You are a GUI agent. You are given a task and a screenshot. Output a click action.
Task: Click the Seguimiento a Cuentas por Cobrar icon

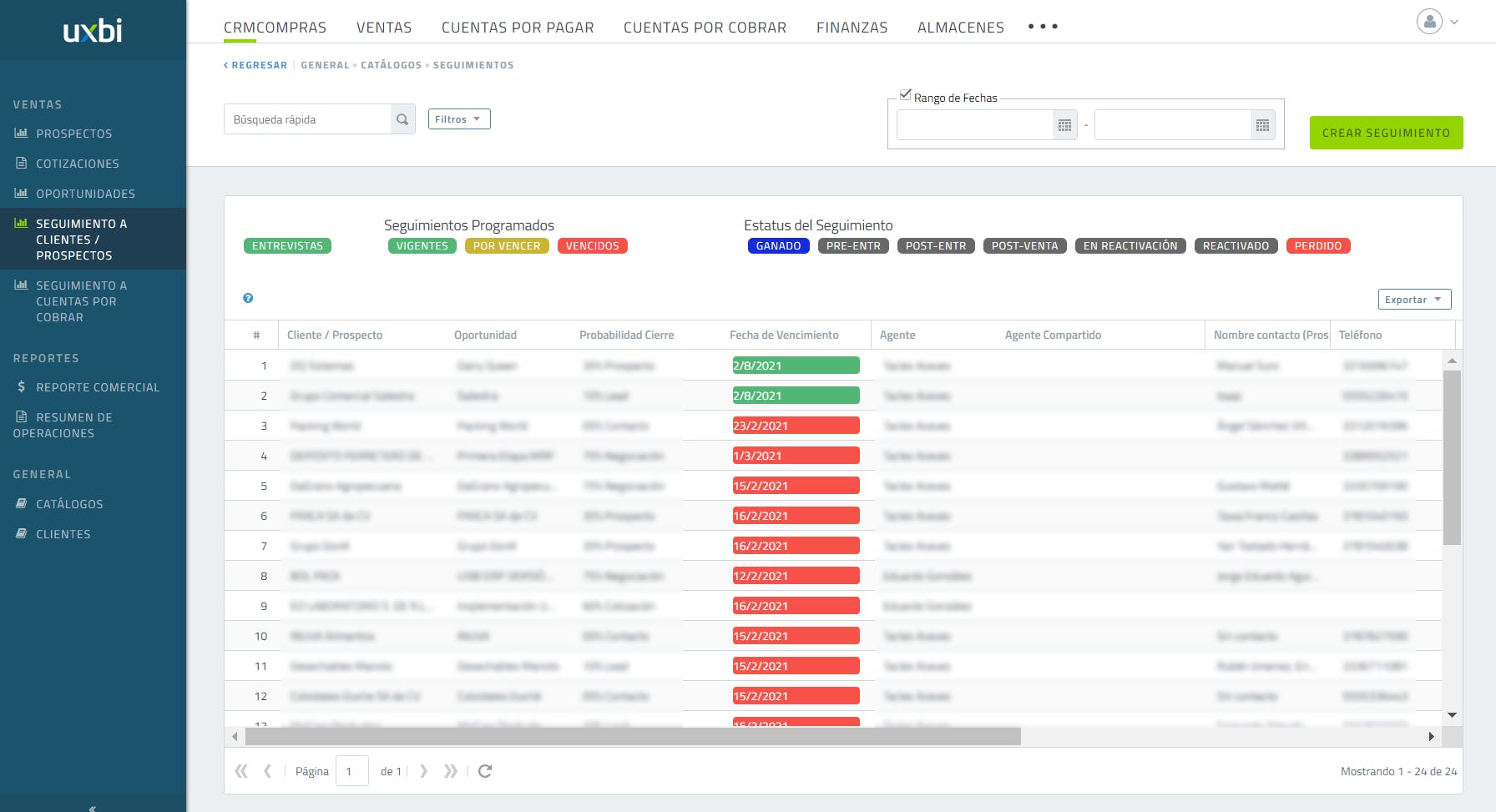(x=22, y=285)
